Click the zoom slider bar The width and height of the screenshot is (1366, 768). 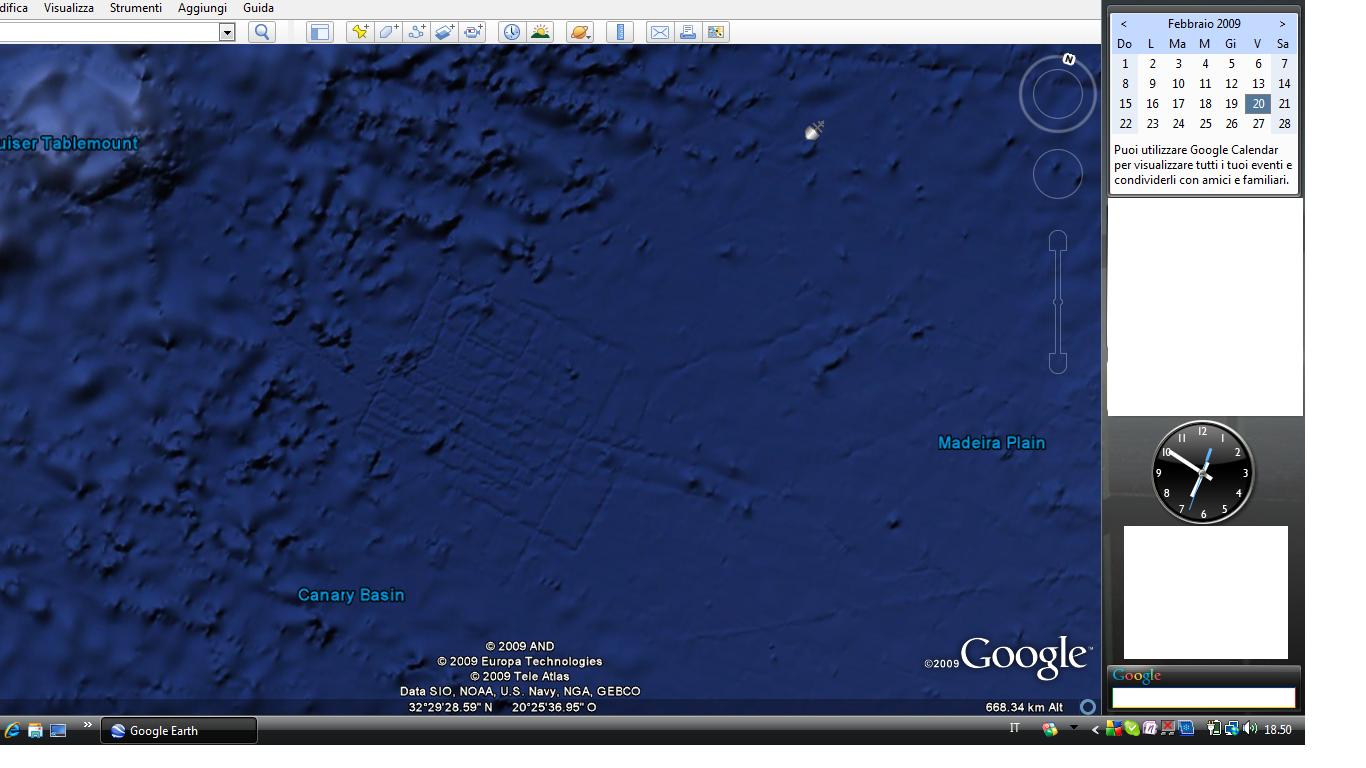(1058, 302)
